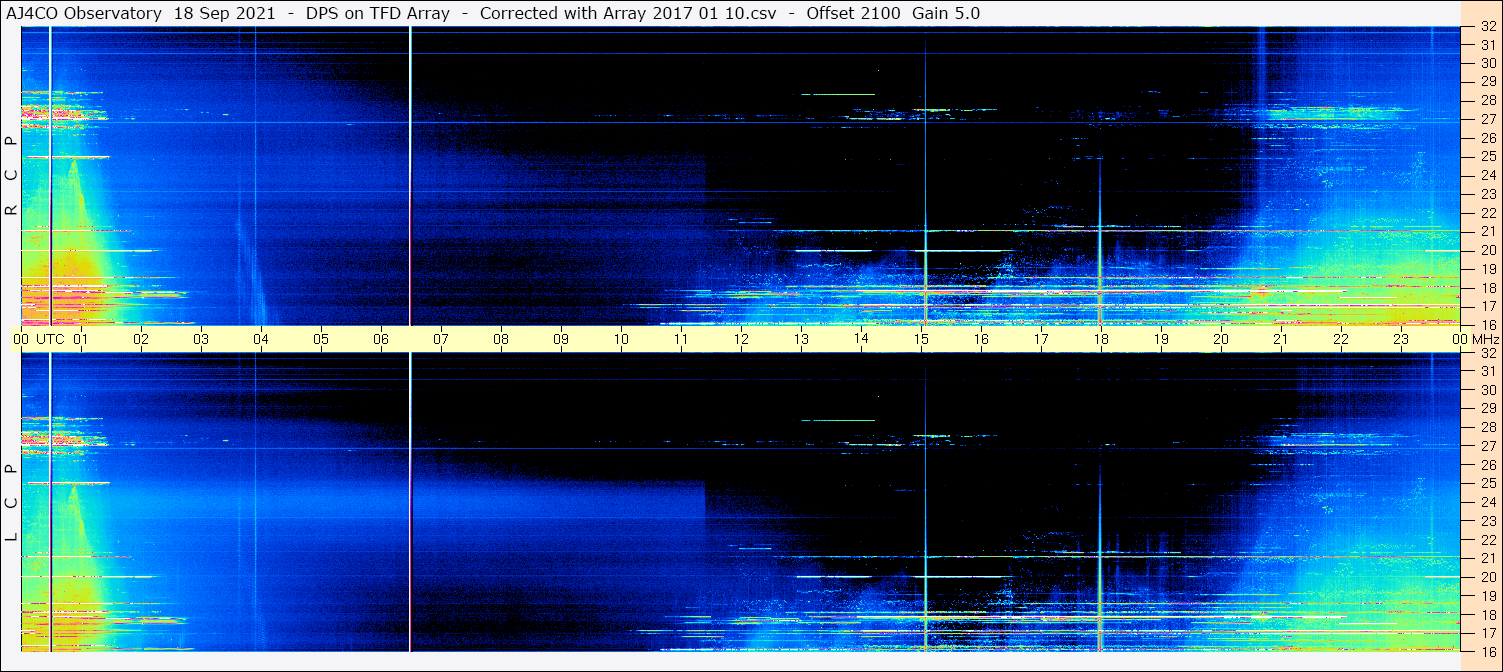Select hour 23 on the time axis
Image resolution: width=1503 pixels, height=672 pixels.
[x=1401, y=339]
